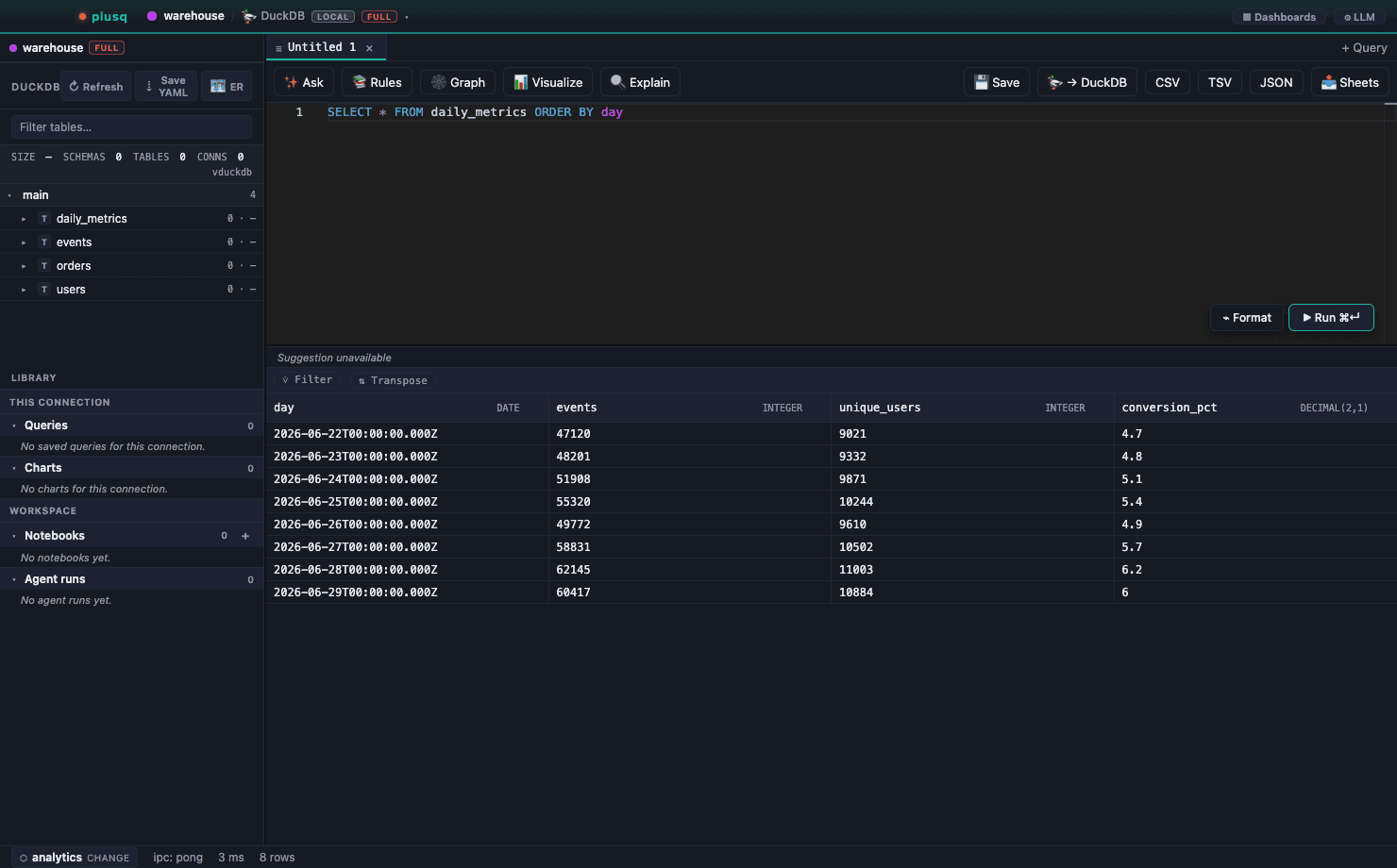Select the users table icon
The image size is (1397, 868).
[x=43, y=290]
